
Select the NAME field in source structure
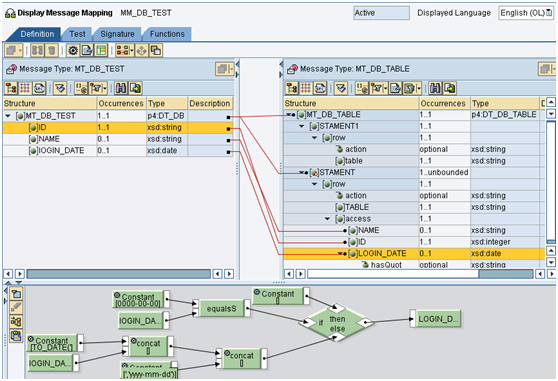(50, 139)
